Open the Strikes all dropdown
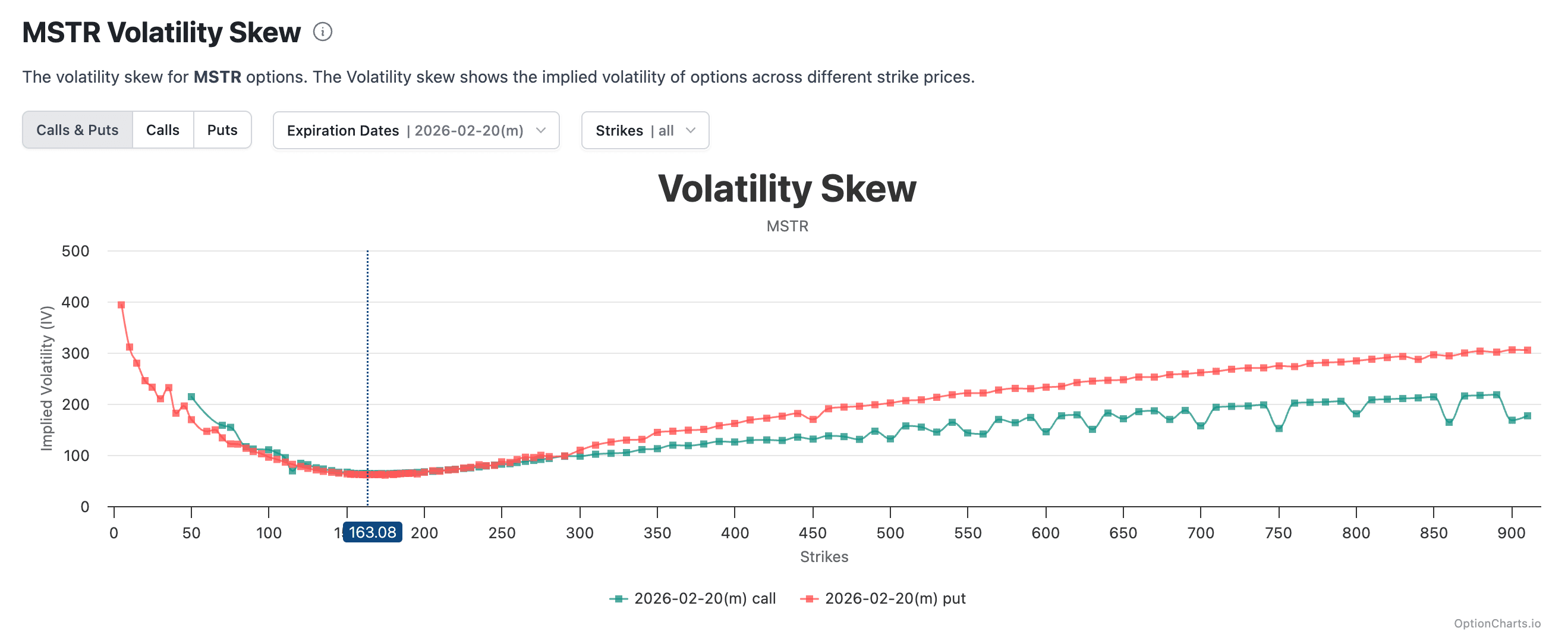The image size is (1568, 634). 644,130
